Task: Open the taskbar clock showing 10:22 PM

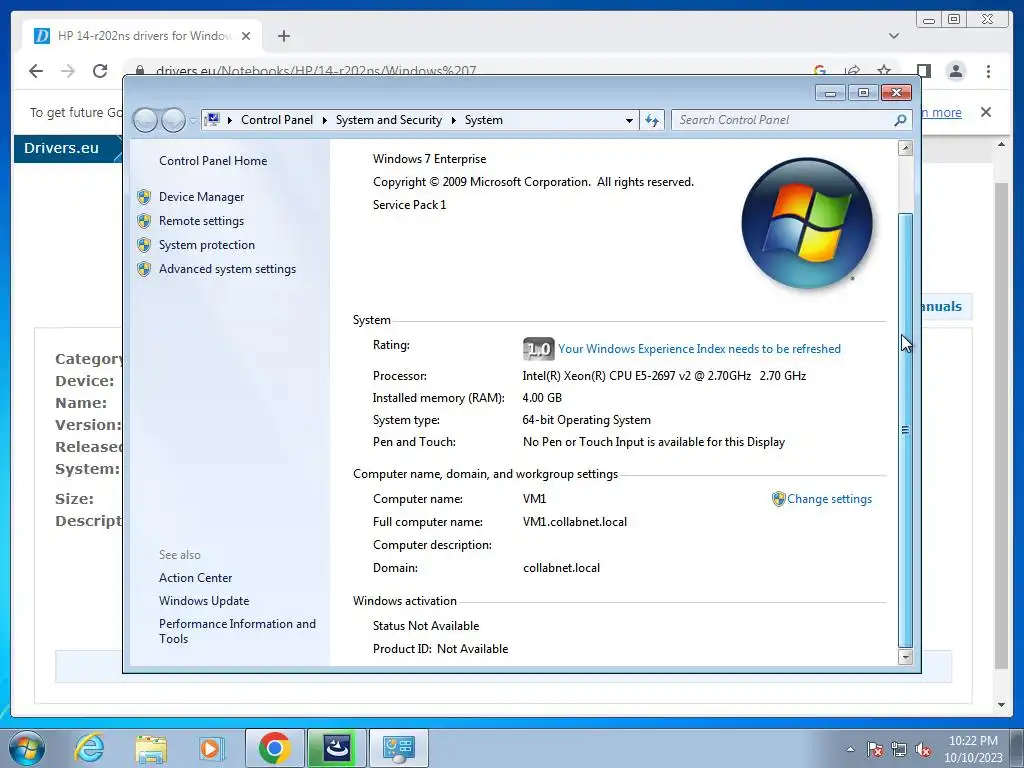Action: [973, 749]
